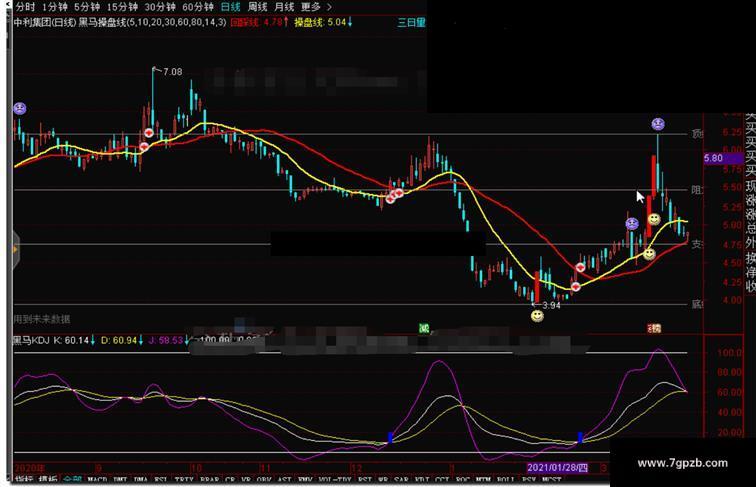Viewport: 756px width, 487px height.
Task: Select the MTM indicator tab
Action: click(x=483, y=480)
